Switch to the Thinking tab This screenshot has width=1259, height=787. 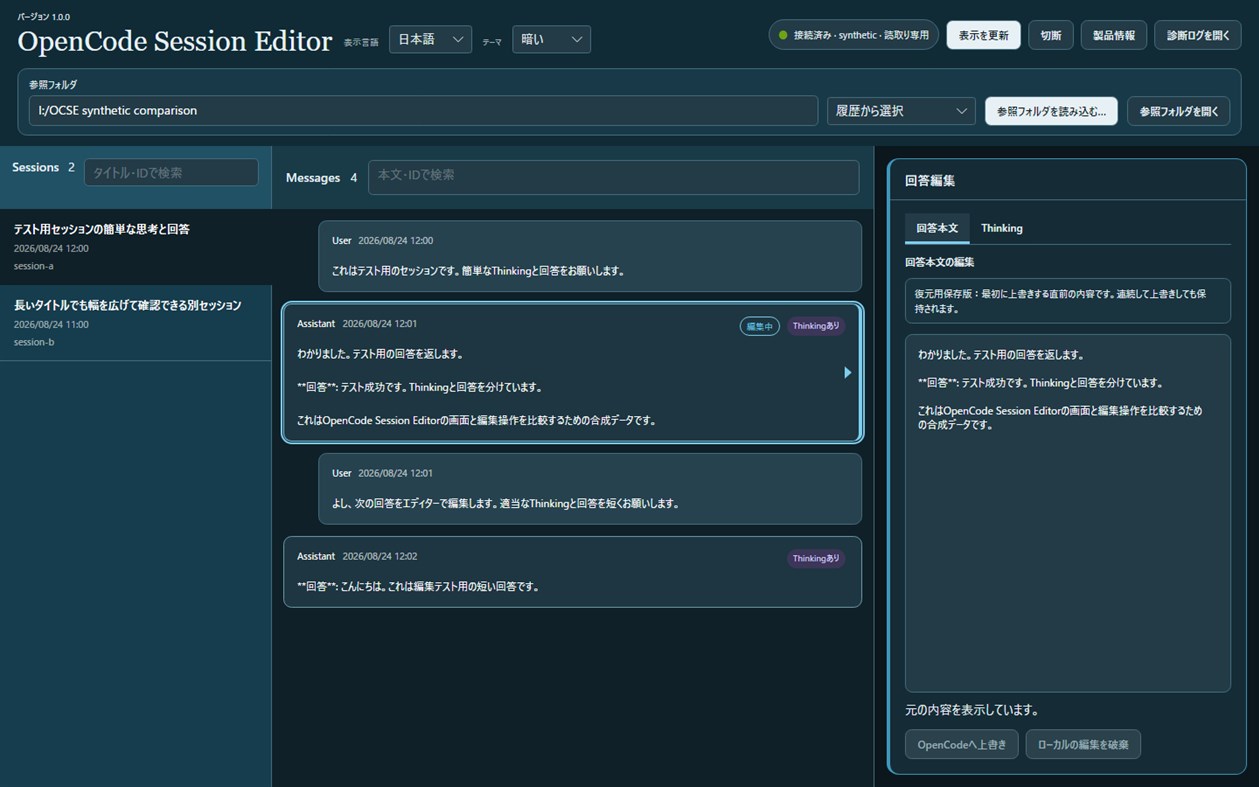point(1001,228)
